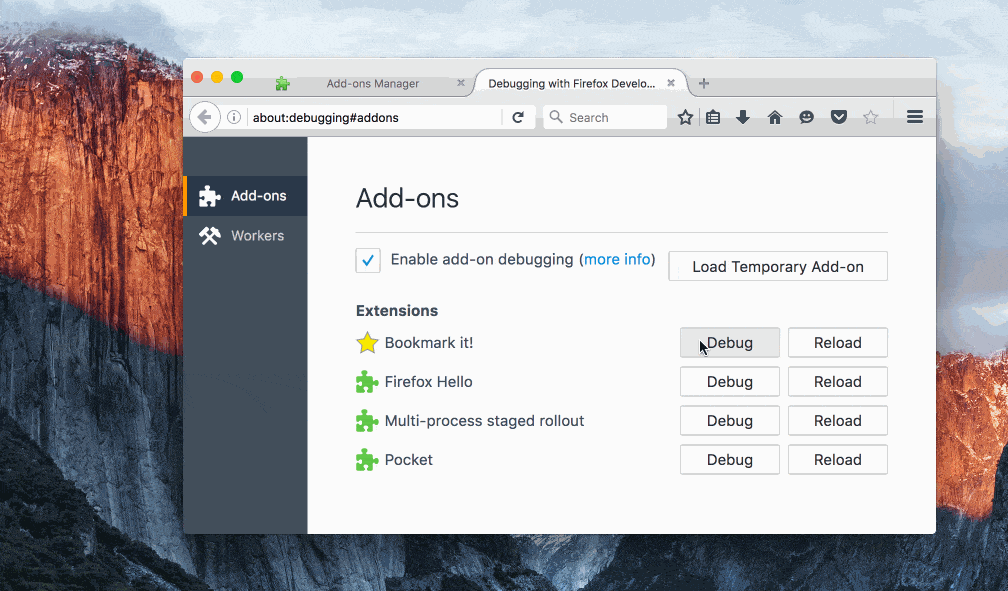Click the Firefox Hello extension name
This screenshot has width=1008, height=591.
click(x=428, y=382)
